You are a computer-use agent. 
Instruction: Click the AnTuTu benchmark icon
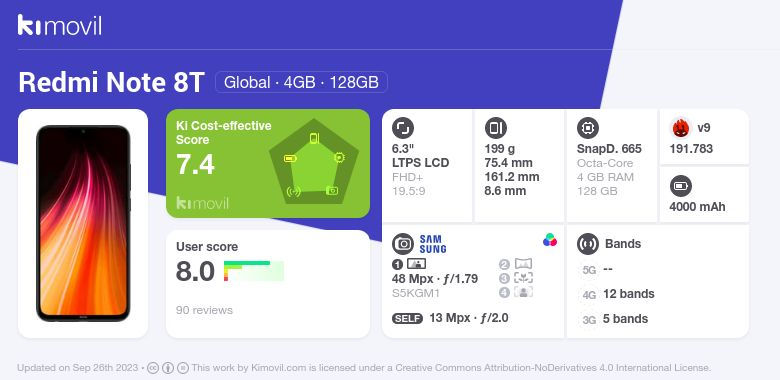click(681, 128)
